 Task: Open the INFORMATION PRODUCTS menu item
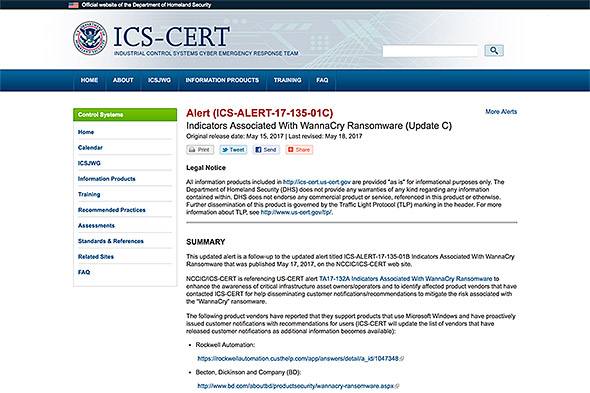222,80
